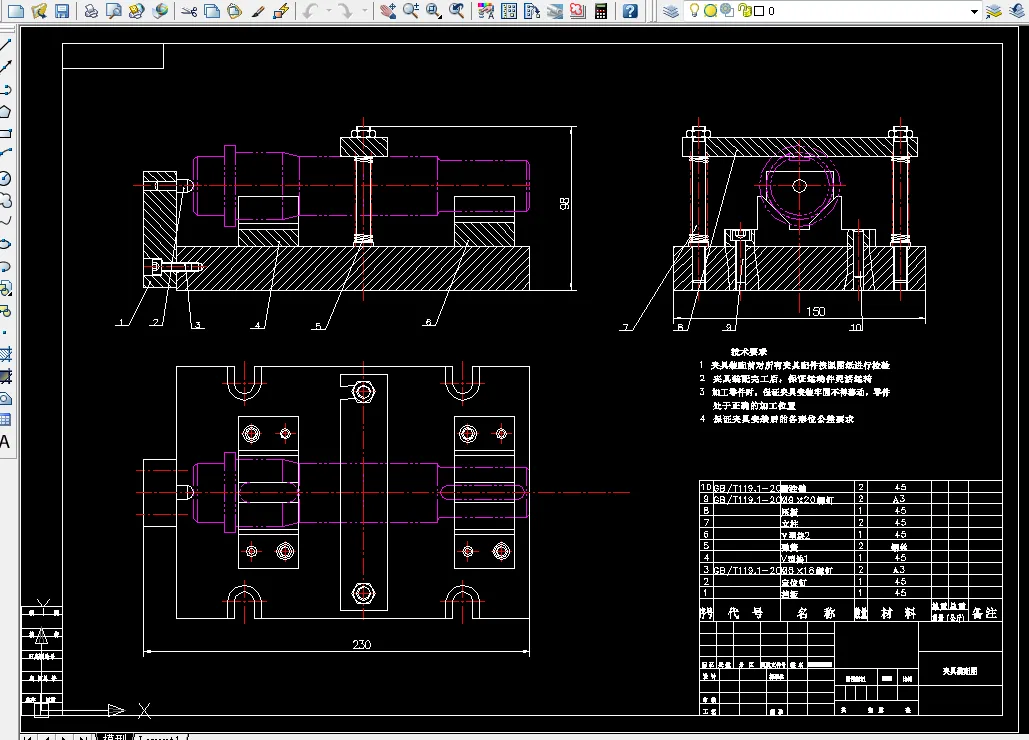Select the Ellipse Arc tool
Screen dimensions: 1029x740
point(5,266)
